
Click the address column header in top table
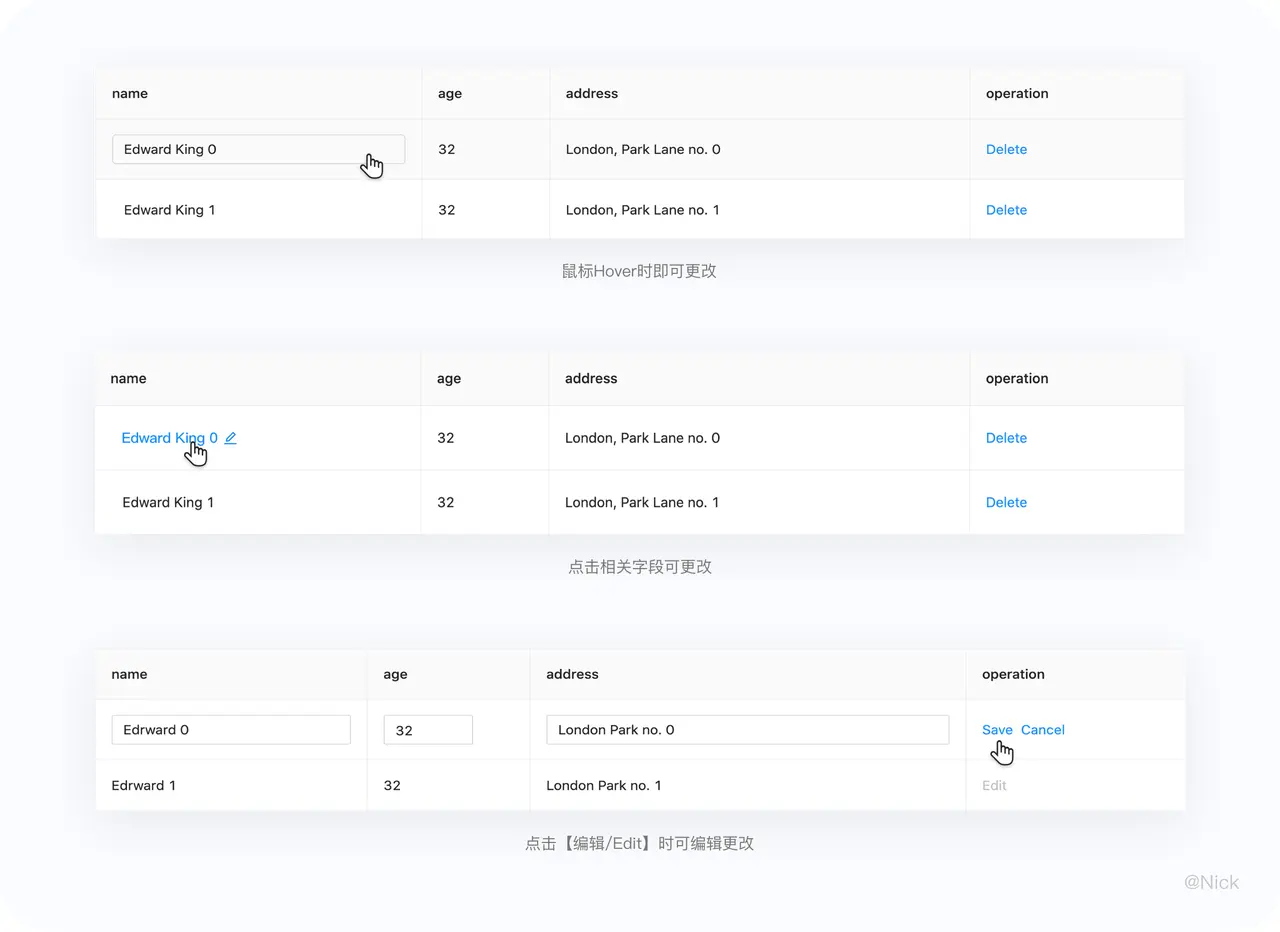pyautogui.click(x=592, y=93)
